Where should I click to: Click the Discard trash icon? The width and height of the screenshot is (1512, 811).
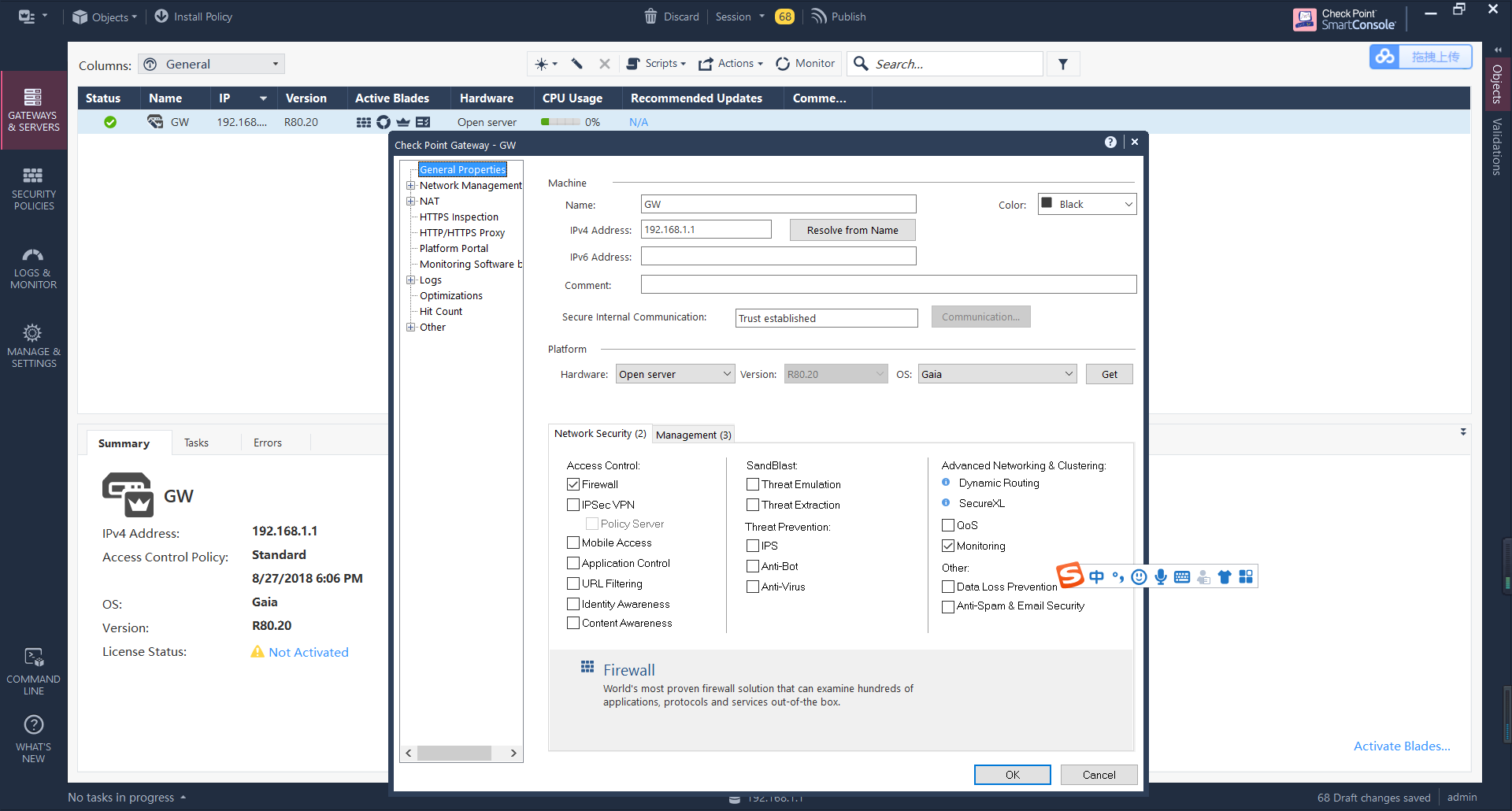650,17
